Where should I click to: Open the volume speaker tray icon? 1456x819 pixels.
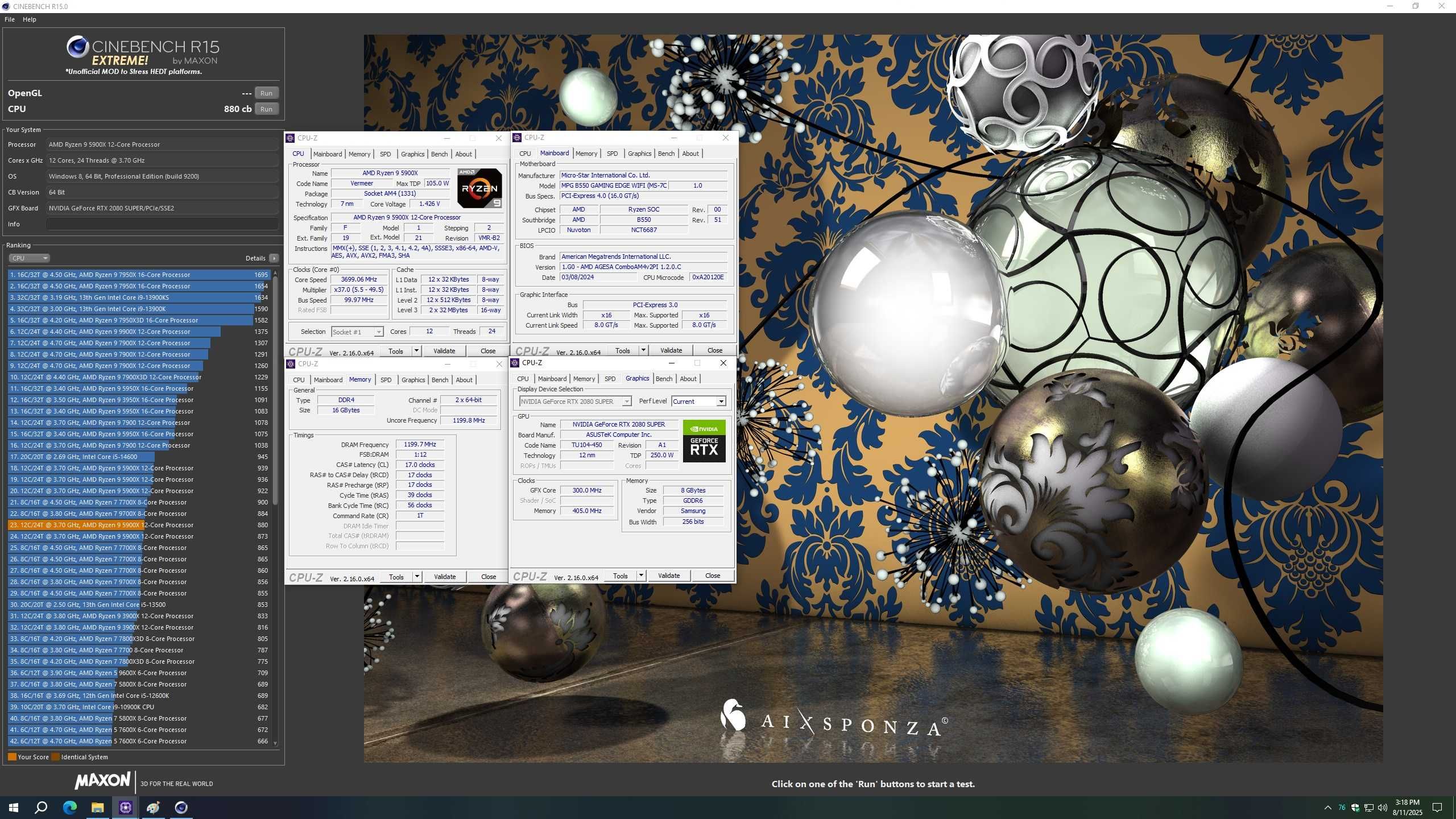(1383, 808)
